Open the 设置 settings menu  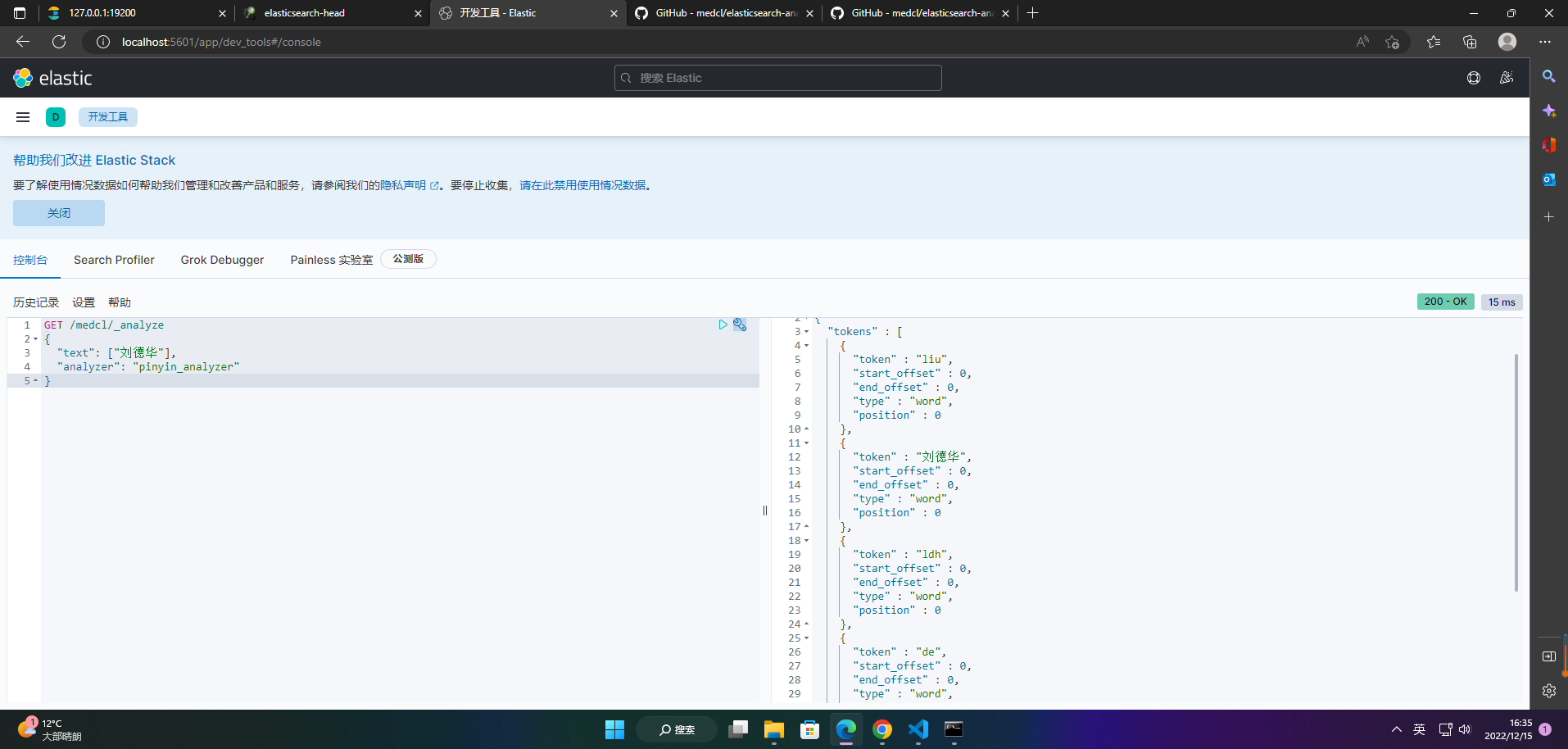[x=84, y=302]
